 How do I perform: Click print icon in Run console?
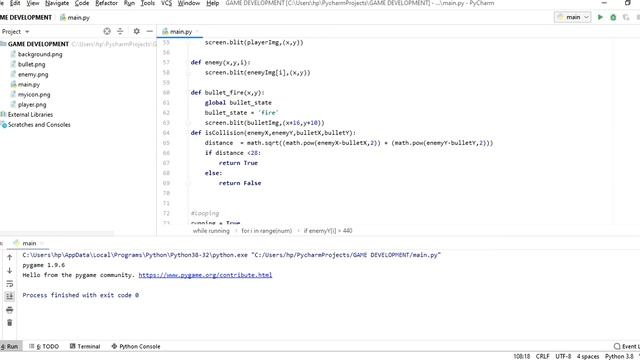[x=9, y=310]
